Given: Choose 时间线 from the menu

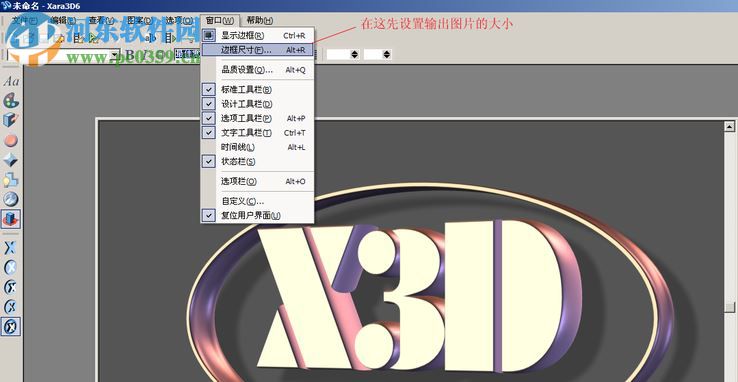Looking at the screenshot, I should 257,147.
